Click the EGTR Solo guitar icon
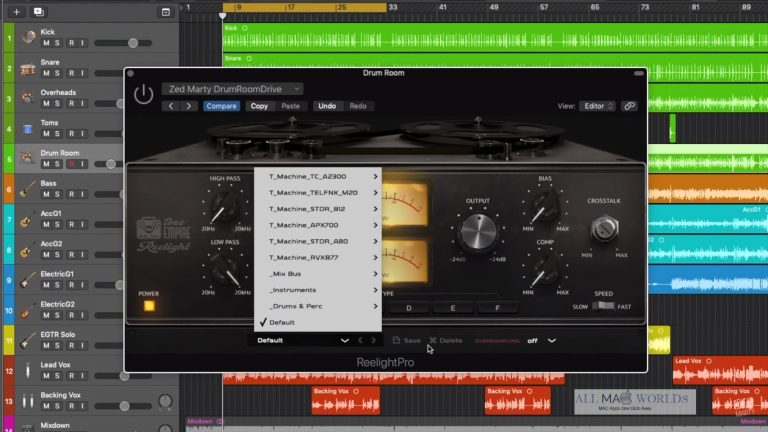The width and height of the screenshot is (768, 432). [27, 340]
